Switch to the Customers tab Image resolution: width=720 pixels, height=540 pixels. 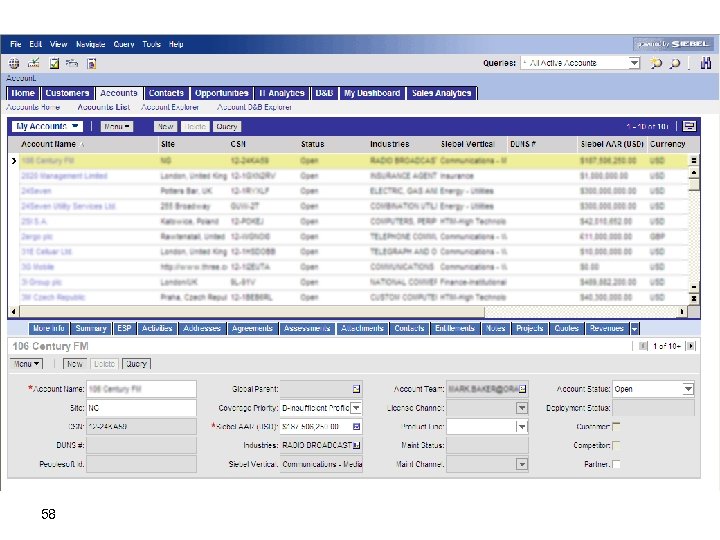pyautogui.click(x=67, y=93)
